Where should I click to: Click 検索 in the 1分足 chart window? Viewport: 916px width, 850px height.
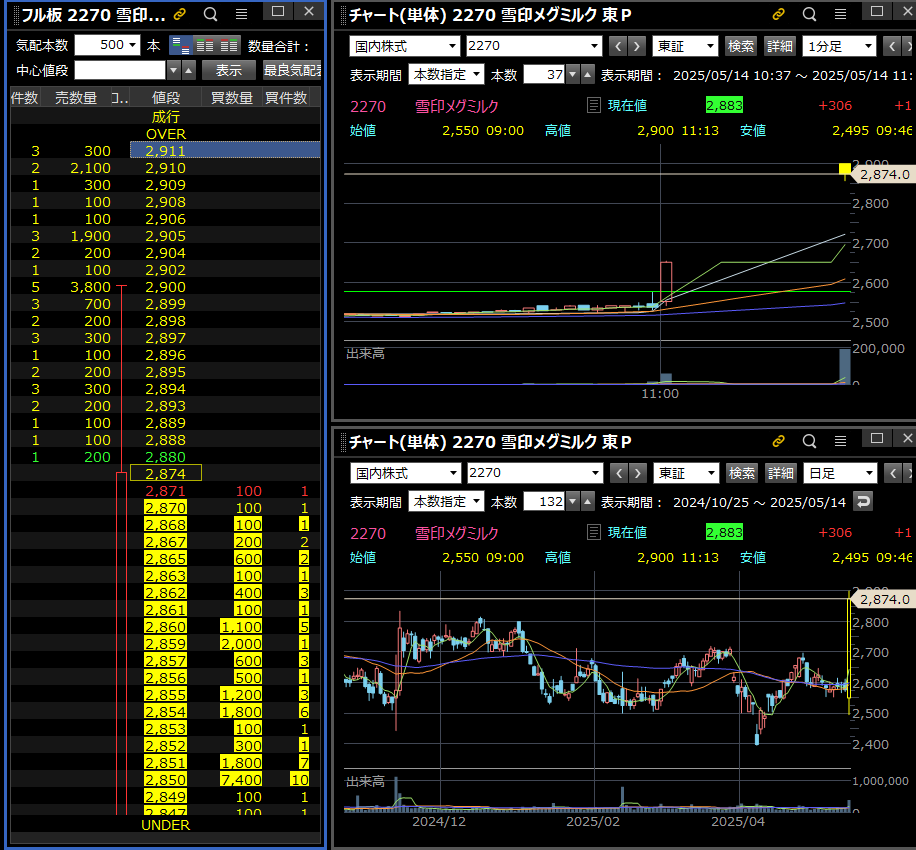(x=740, y=46)
